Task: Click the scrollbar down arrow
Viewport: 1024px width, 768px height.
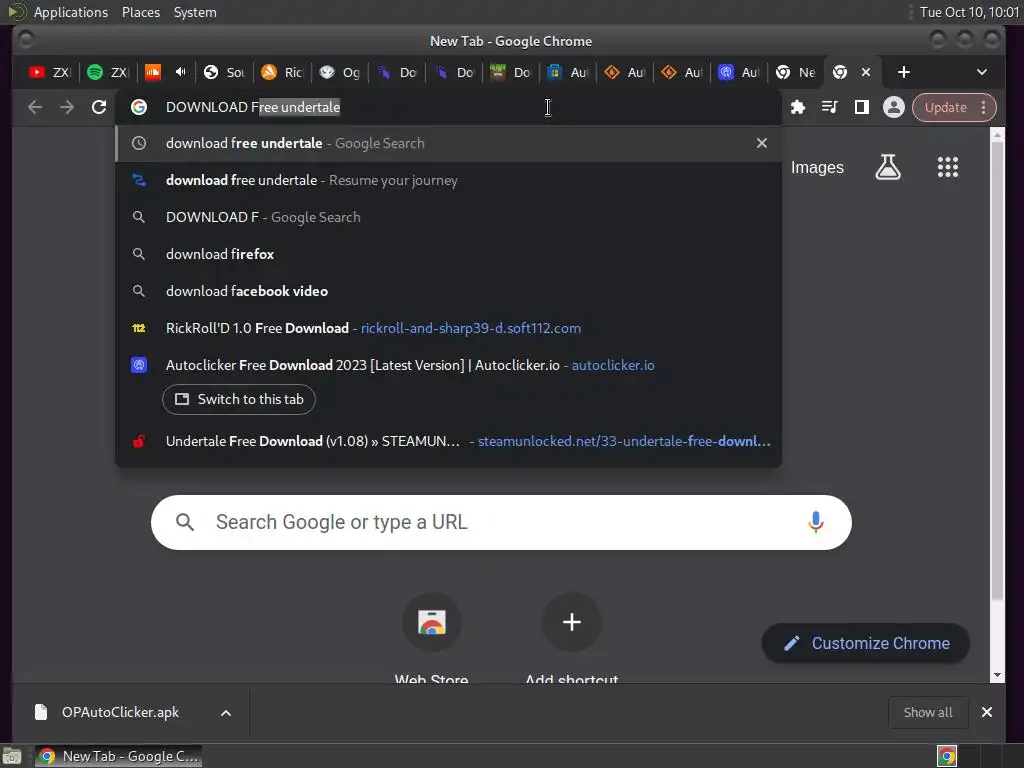Action: 997,675
